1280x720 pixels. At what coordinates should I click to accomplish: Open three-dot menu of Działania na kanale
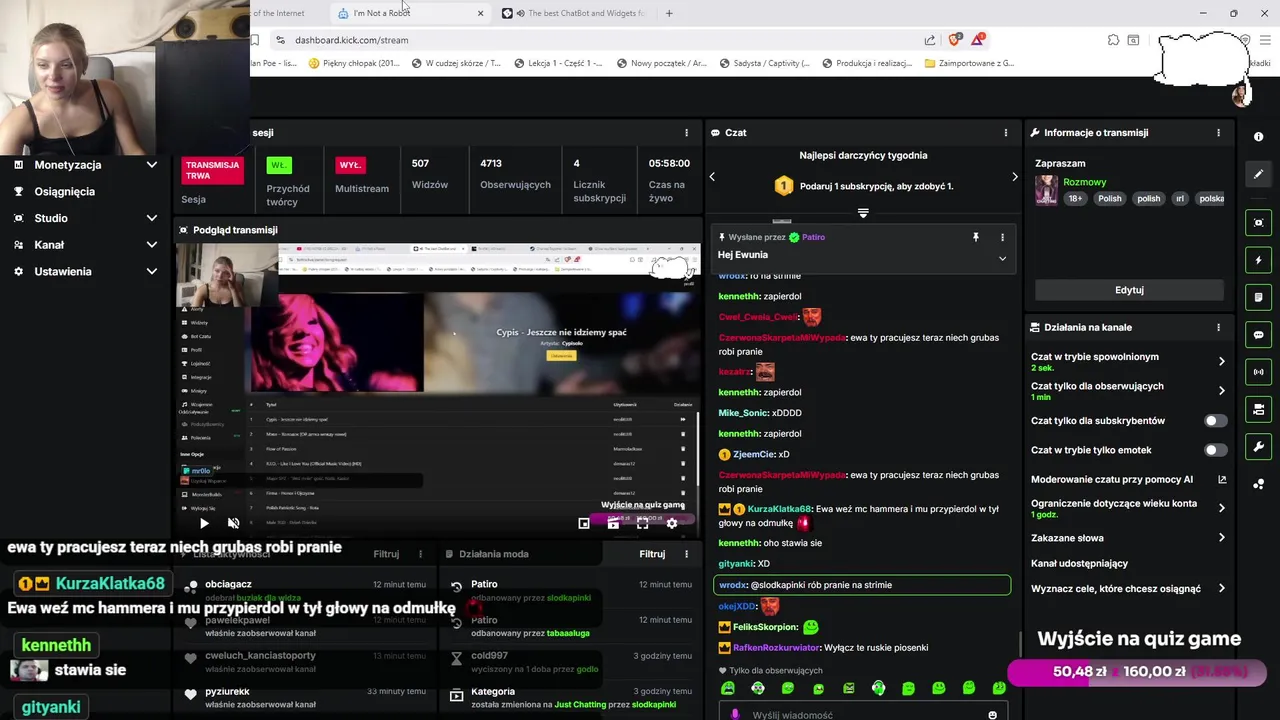click(x=1218, y=327)
